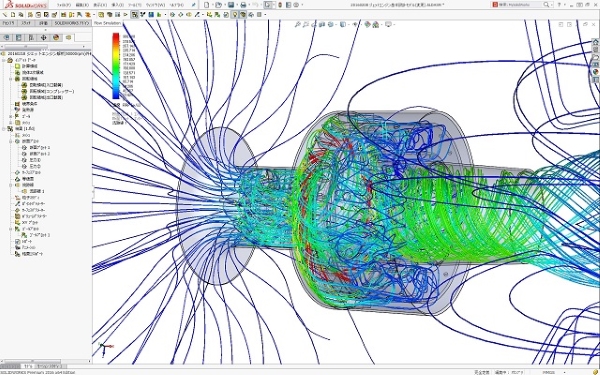
Task: Open the DisplayManager panel tab
Action: coord(56,38)
